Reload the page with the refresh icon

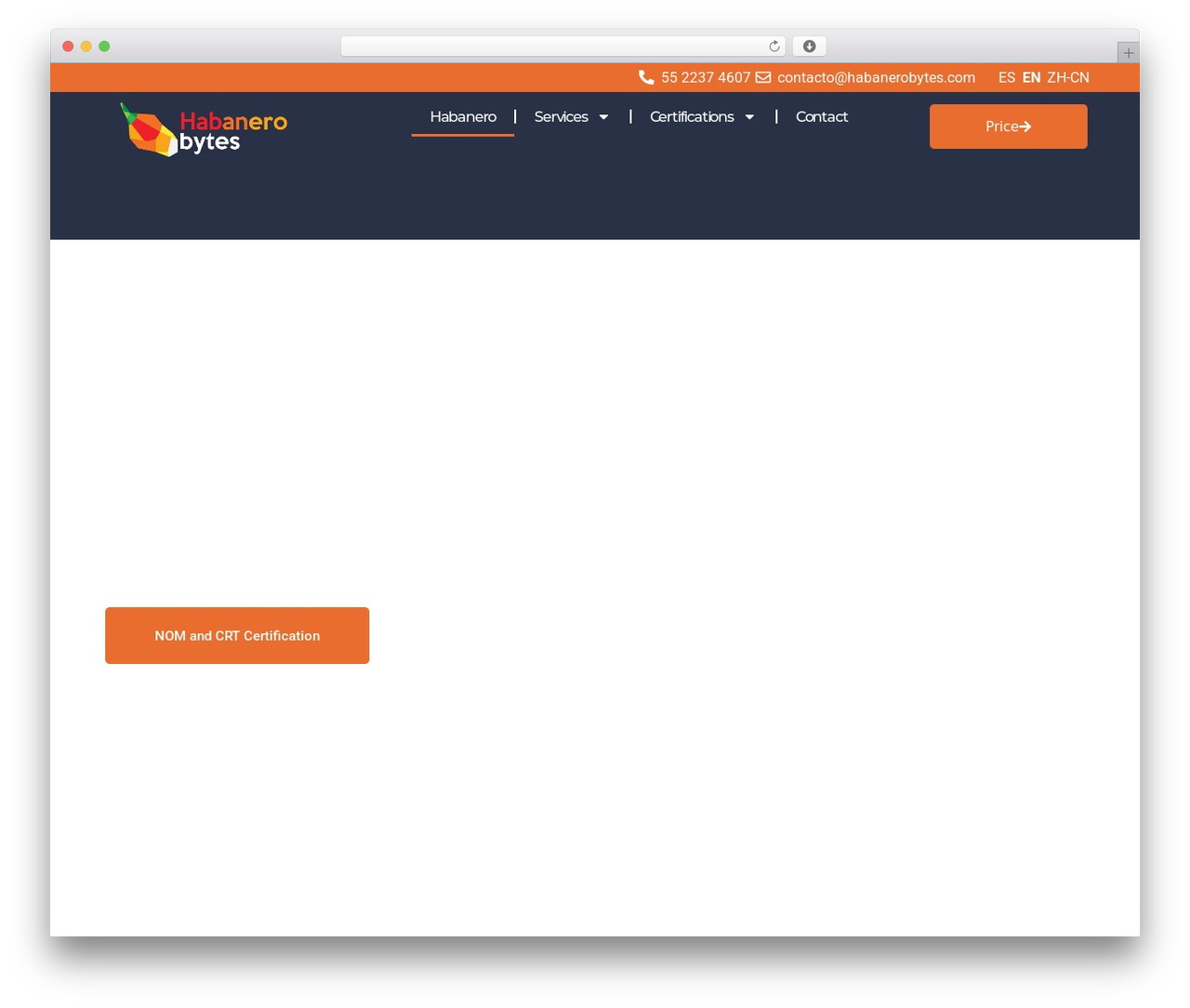point(773,46)
